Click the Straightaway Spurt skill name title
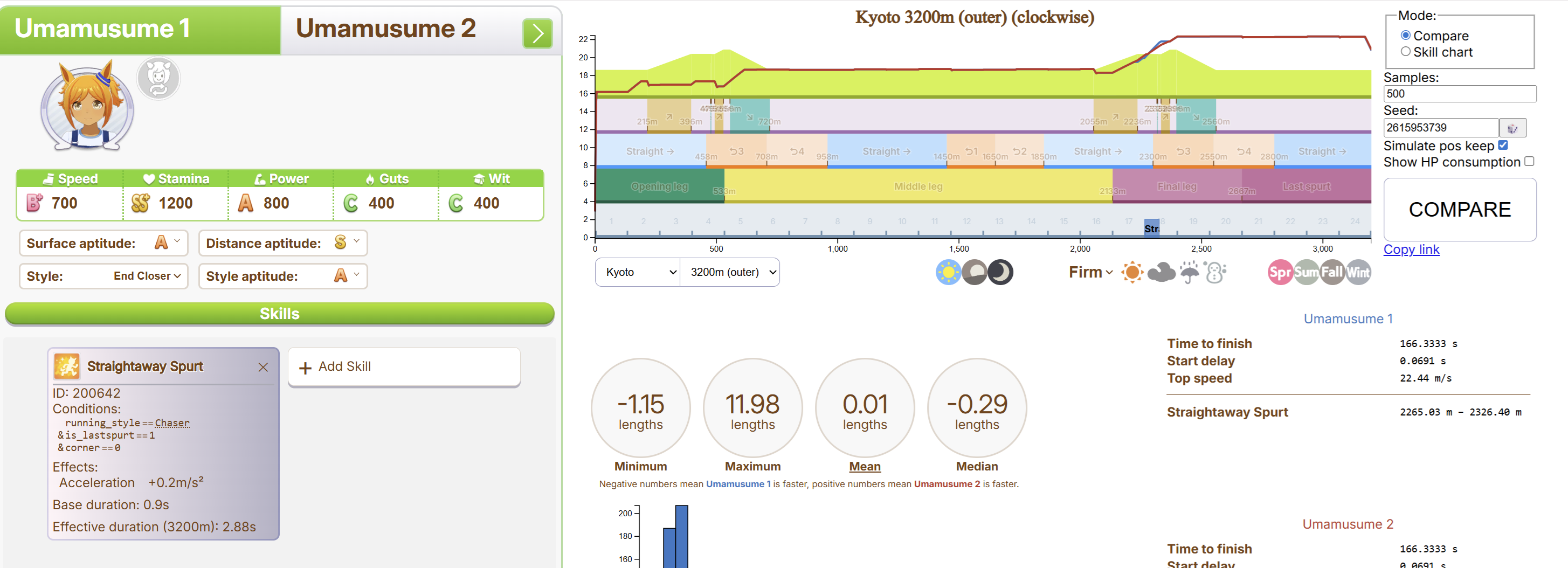 [x=145, y=366]
